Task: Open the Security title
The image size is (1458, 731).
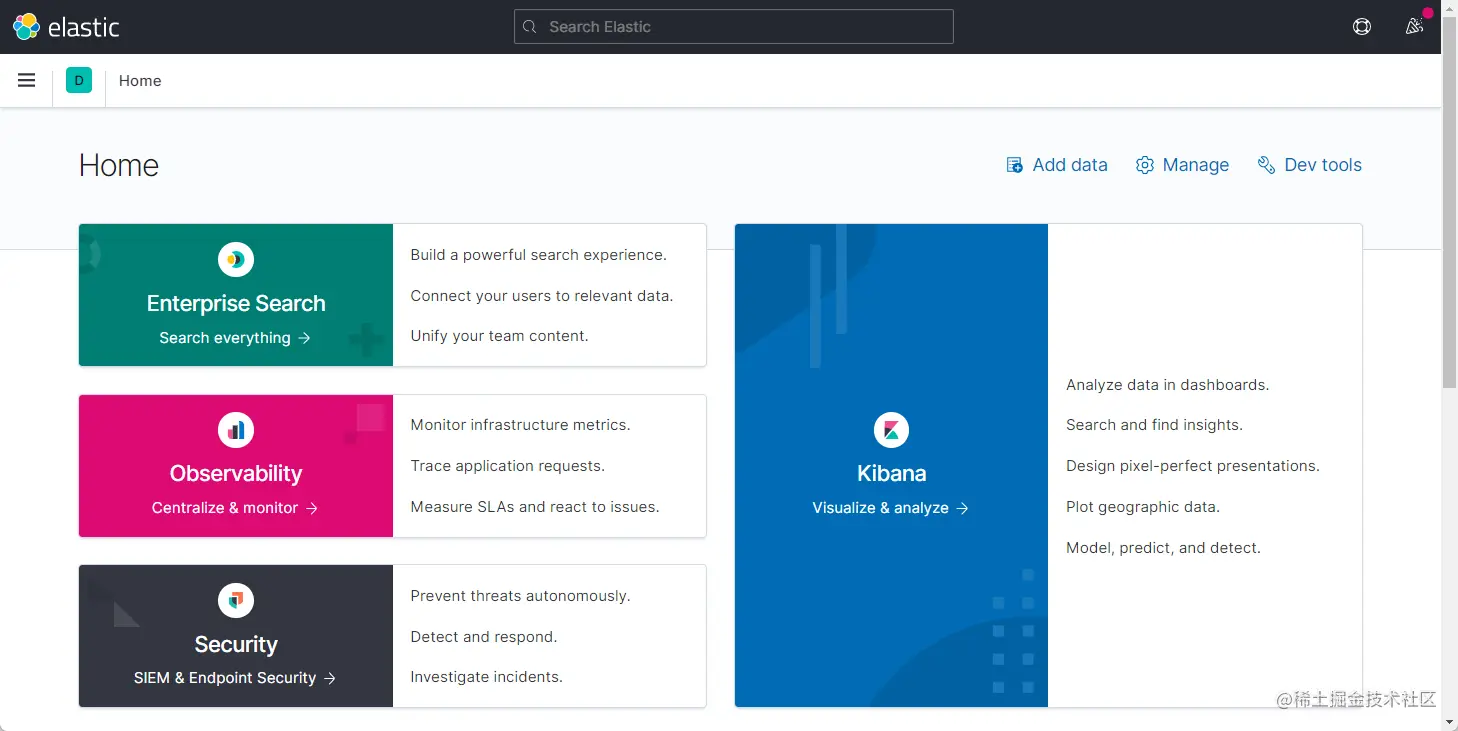Action: 236,644
